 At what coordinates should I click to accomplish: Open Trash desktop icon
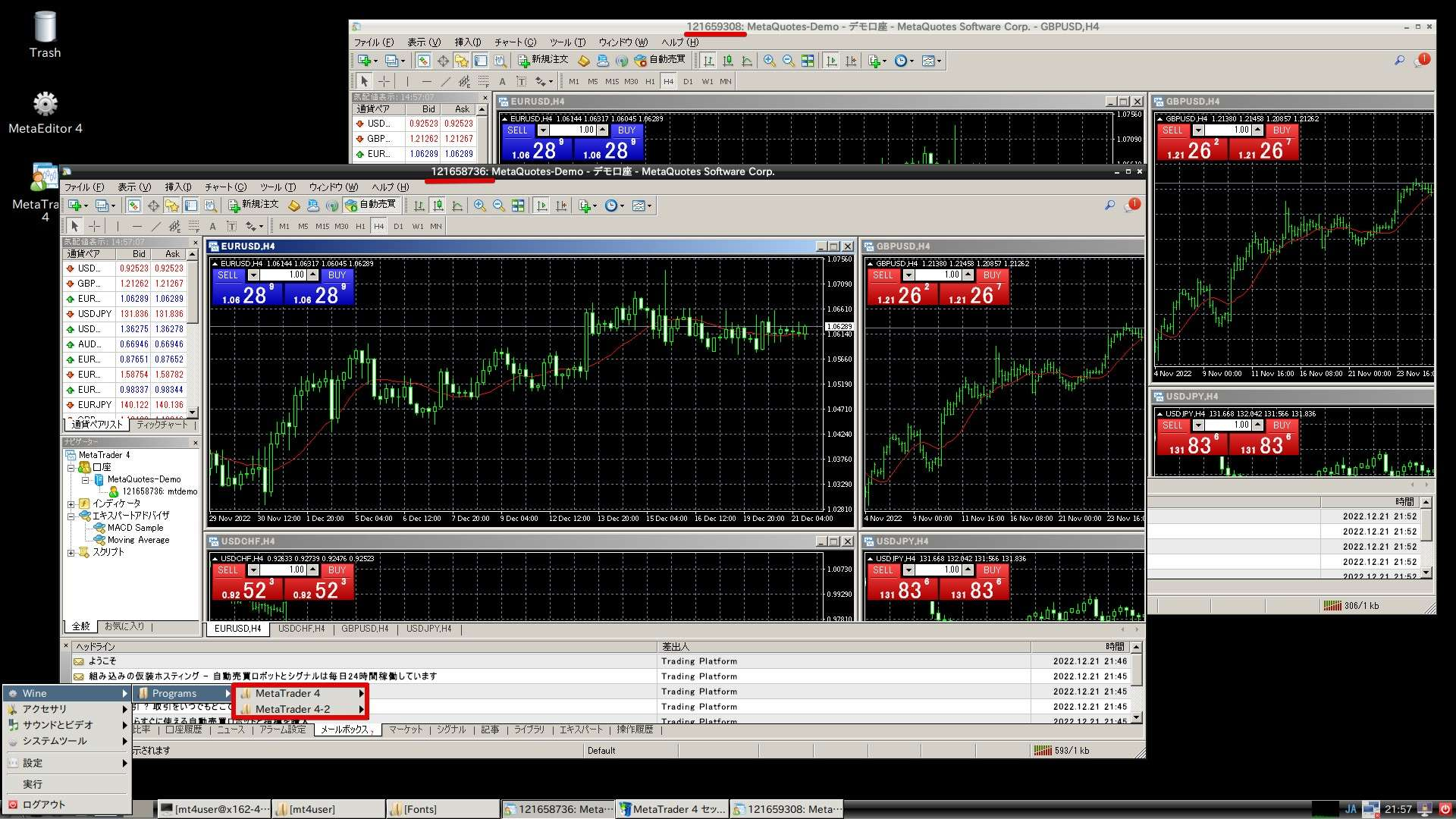pyautogui.click(x=45, y=36)
